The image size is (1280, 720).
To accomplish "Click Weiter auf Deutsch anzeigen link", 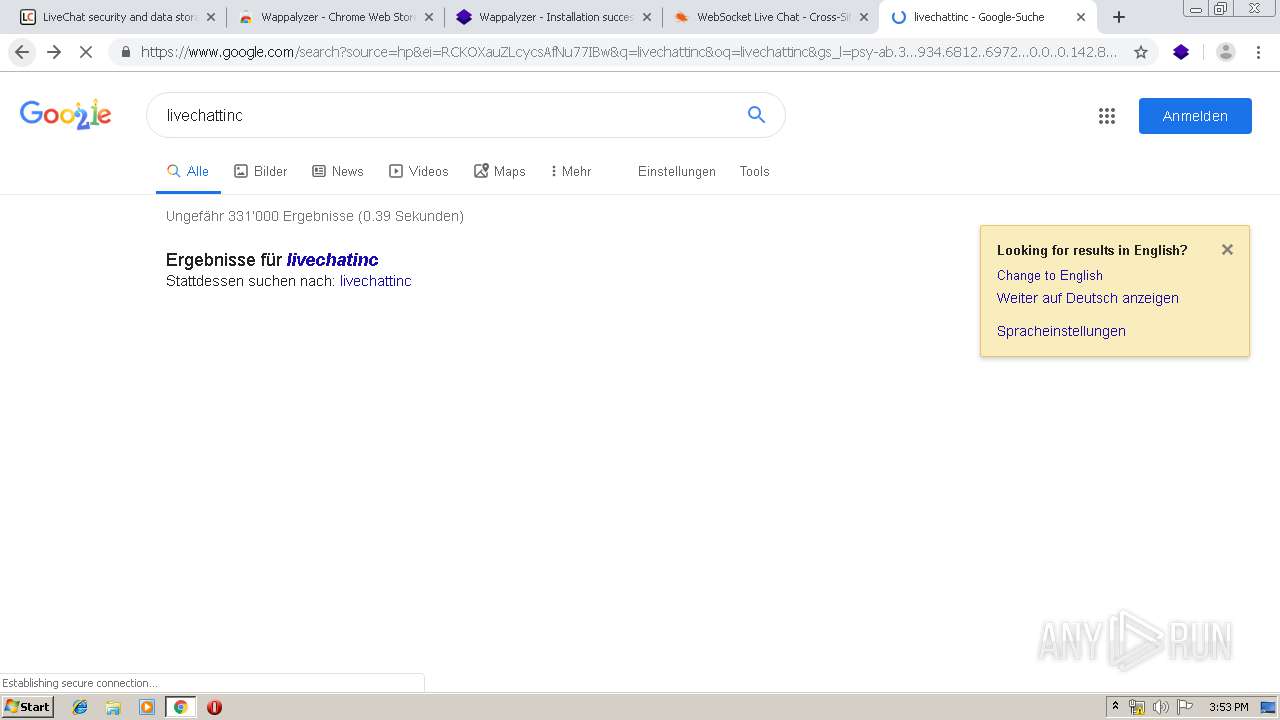I will tap(1088, 298).
